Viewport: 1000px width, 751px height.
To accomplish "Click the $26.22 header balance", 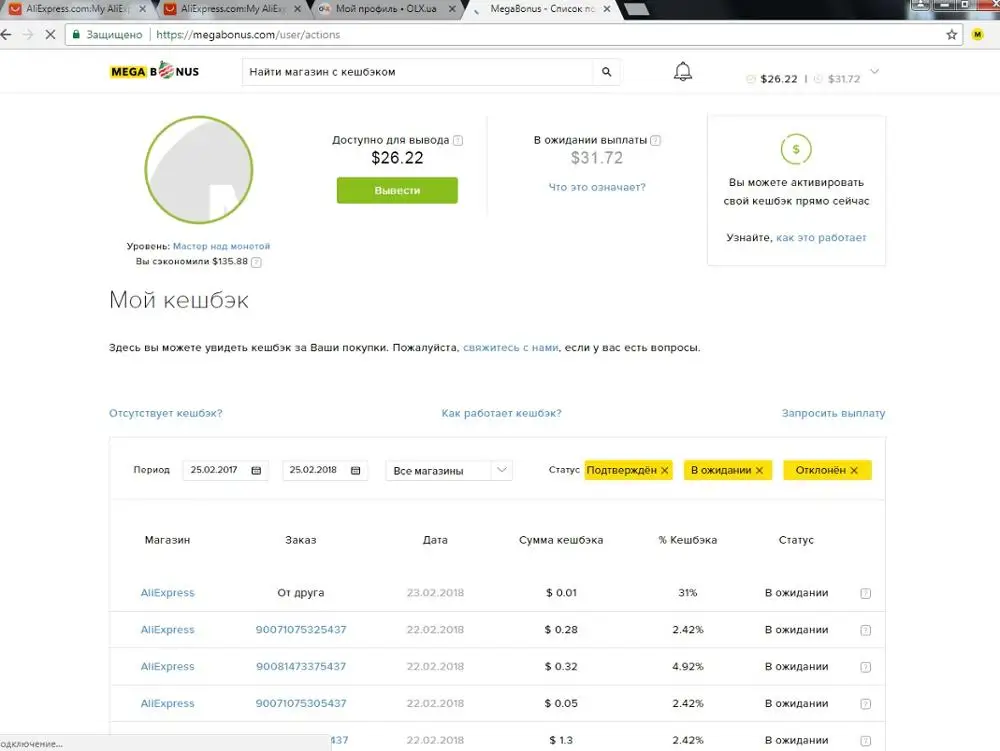I will tap(779, 79).
